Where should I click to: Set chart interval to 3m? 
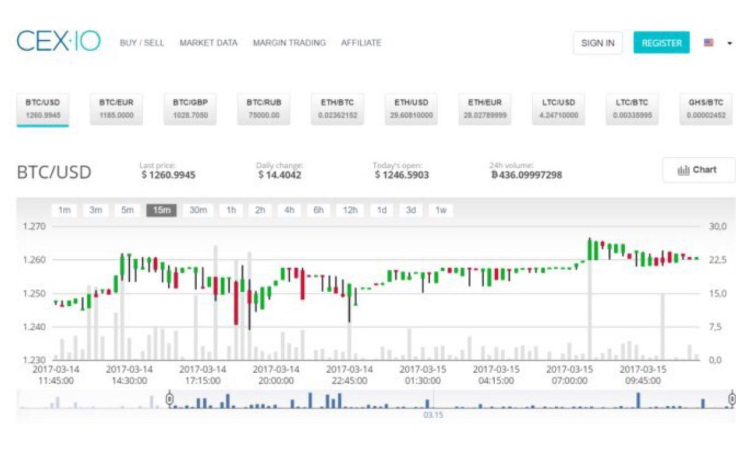click(96, 210)
